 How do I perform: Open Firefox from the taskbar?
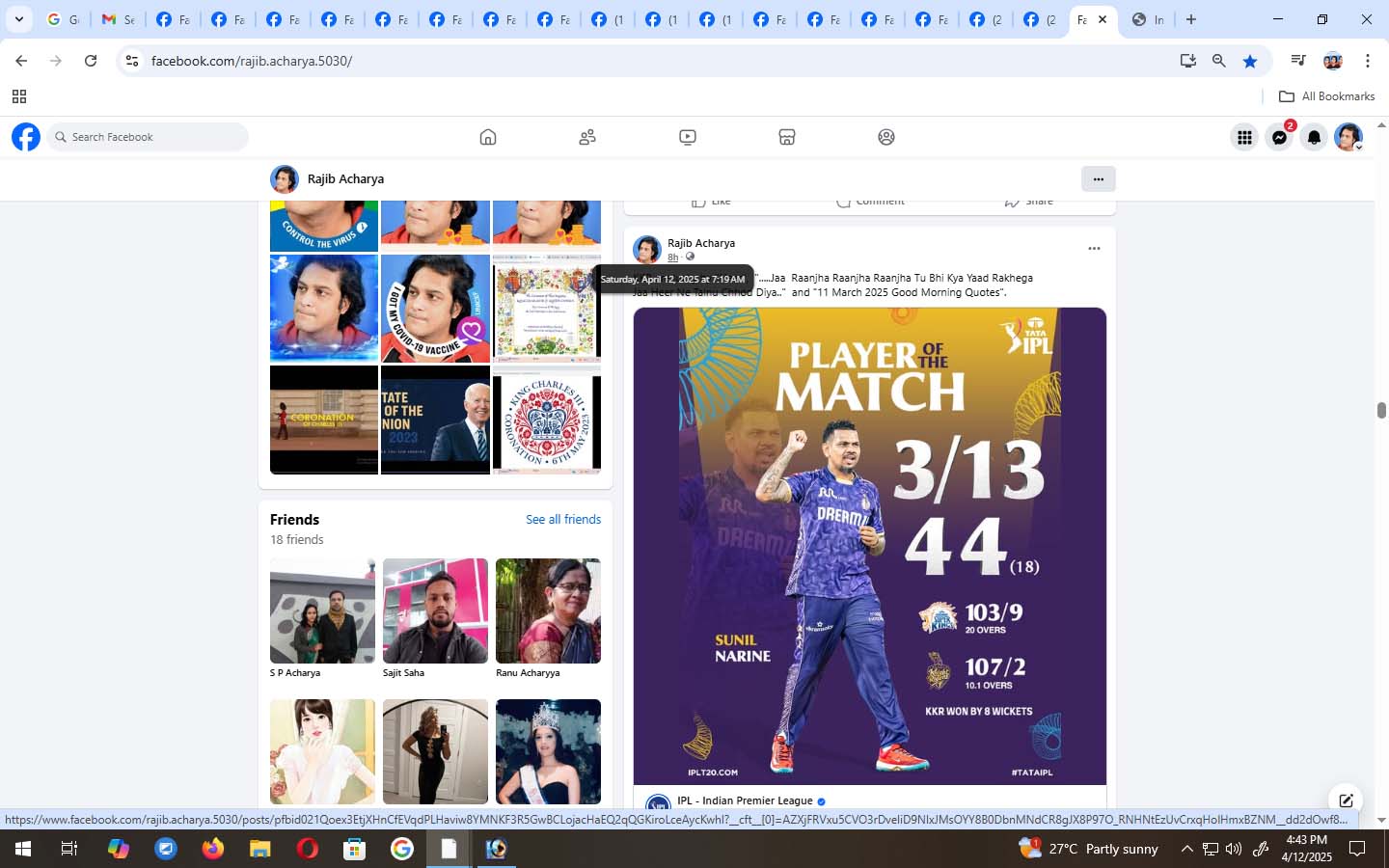[212, 849]
